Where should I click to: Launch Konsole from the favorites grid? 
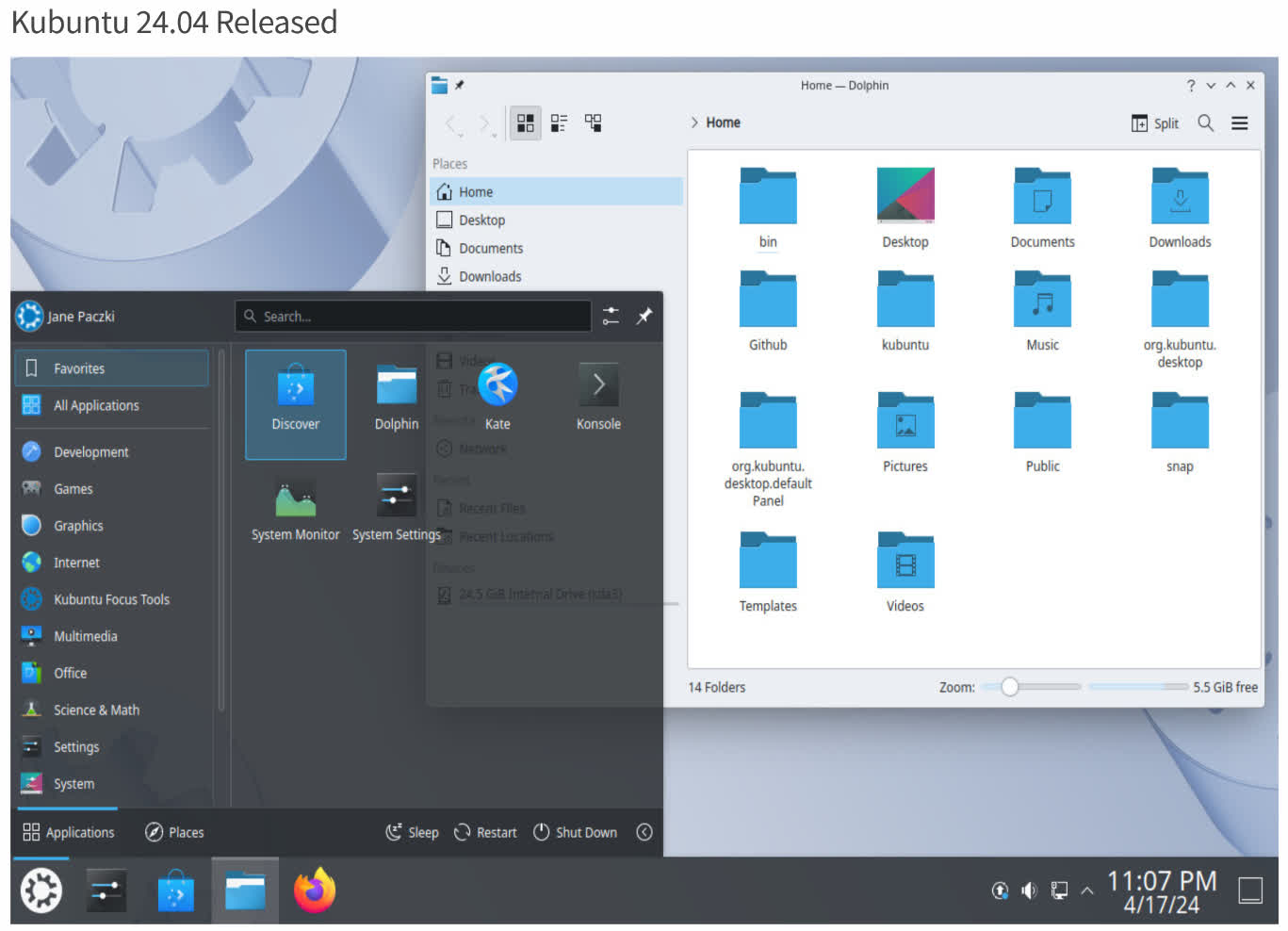(598, 398)
